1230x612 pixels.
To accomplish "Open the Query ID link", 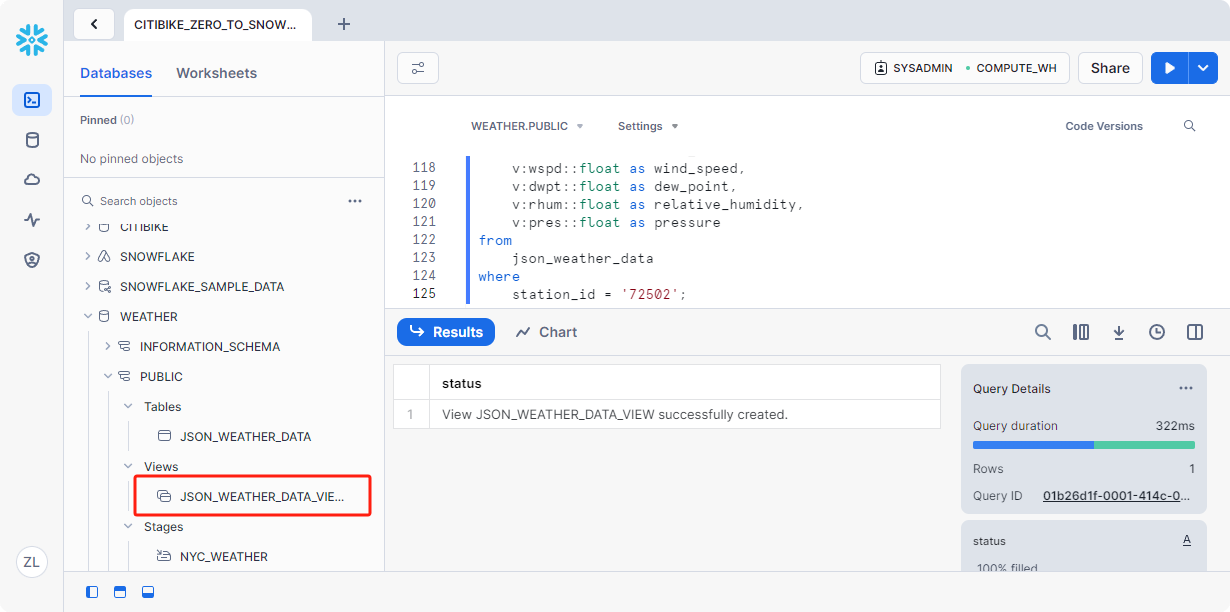I will [1118, 496].
